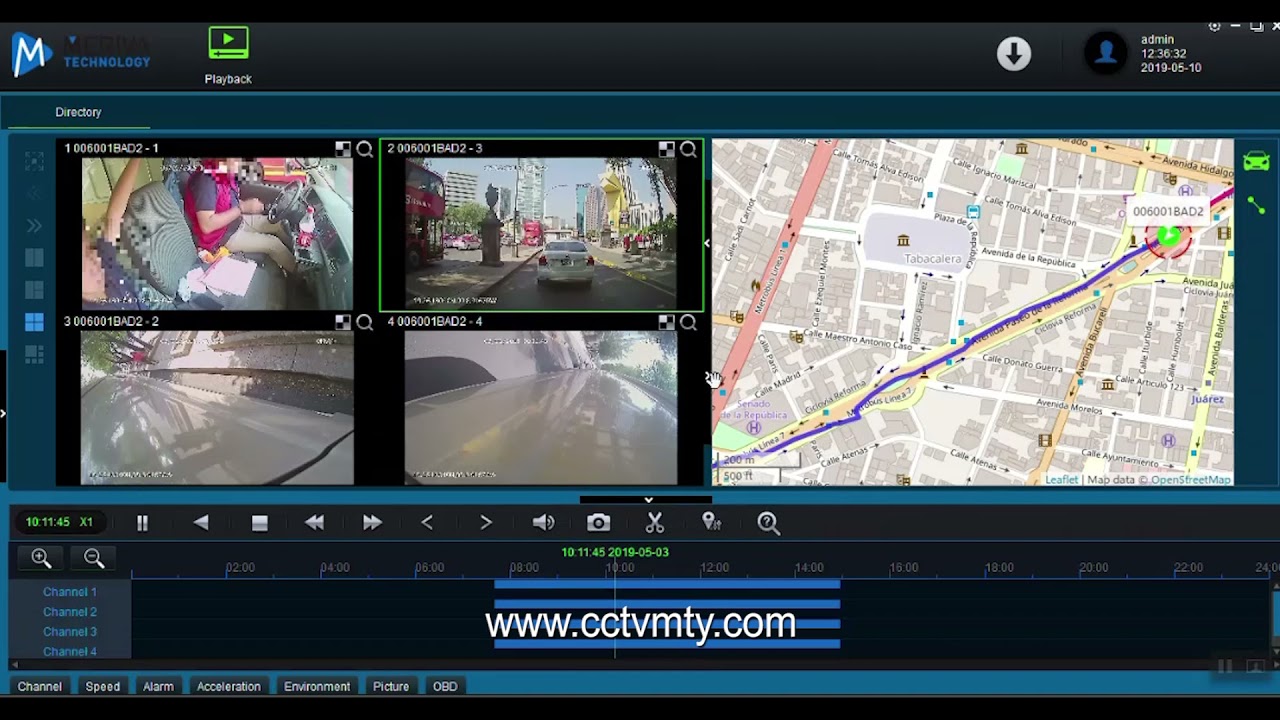Open the Alarm bottom tab
This screenshot has height=720, width=1280.
[158, 687]
